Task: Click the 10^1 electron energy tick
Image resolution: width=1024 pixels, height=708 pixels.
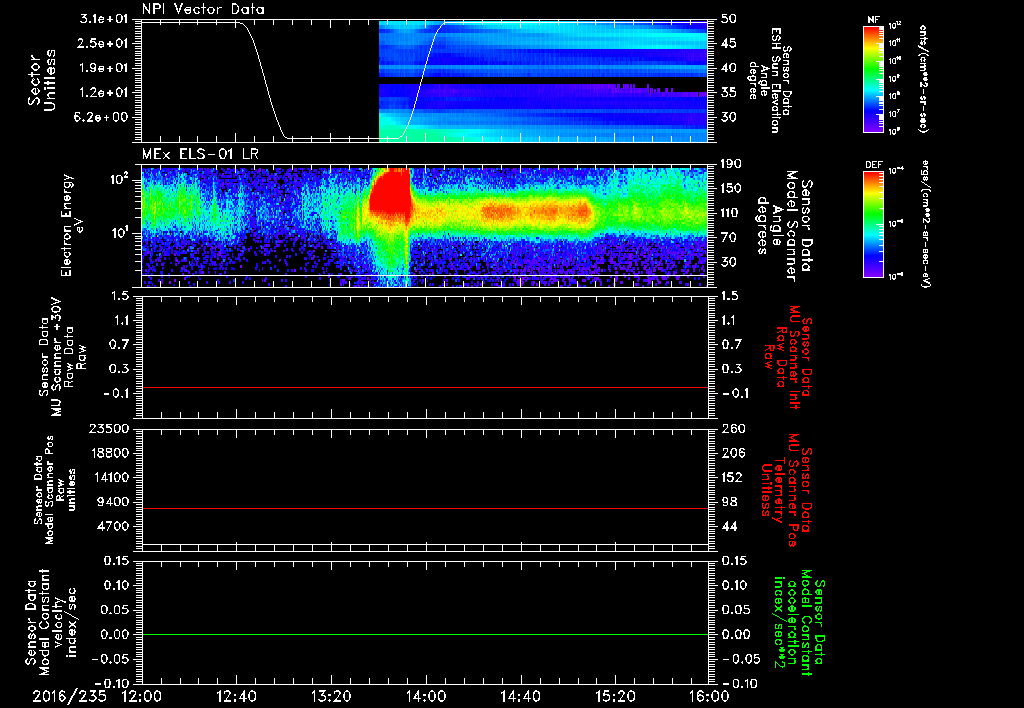Action: [120, 233]
